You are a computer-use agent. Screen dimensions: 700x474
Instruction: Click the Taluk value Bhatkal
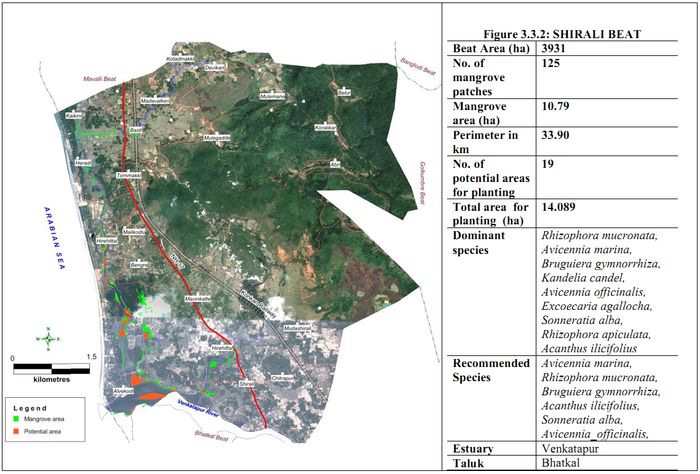pyautogui.click(x=562, y=465)
